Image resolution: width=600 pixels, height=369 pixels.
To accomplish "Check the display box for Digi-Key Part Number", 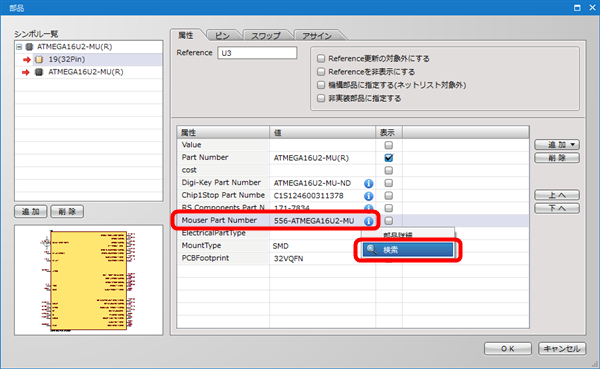I will [388, 183].
